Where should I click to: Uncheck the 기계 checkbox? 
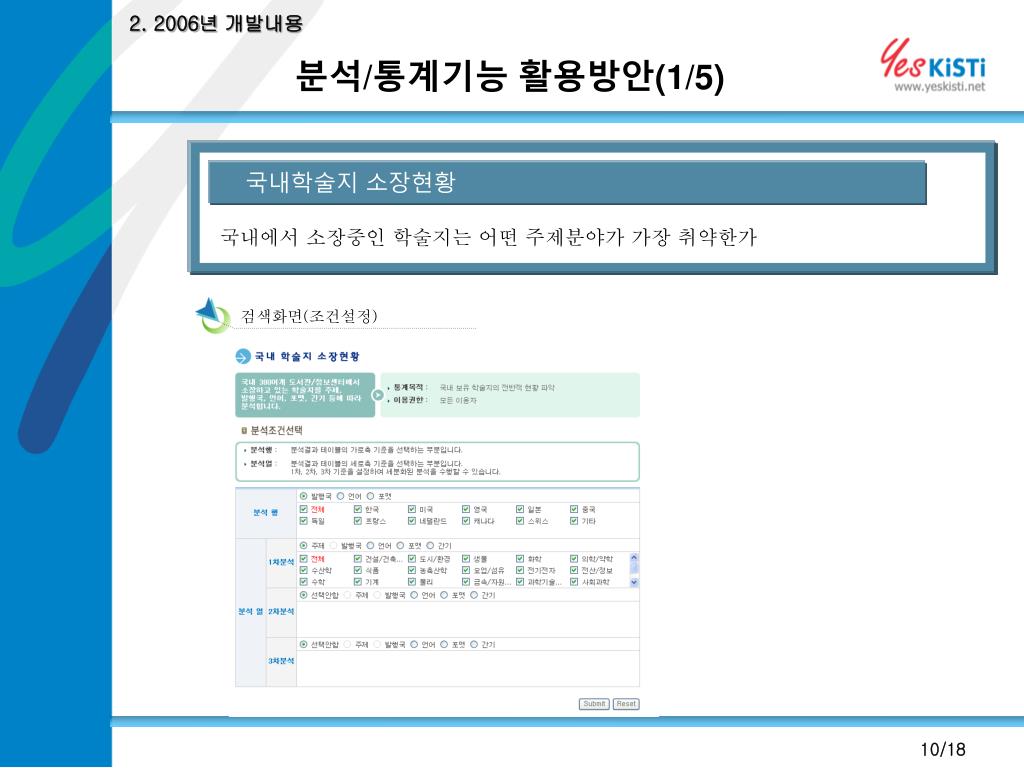(358, 581)
